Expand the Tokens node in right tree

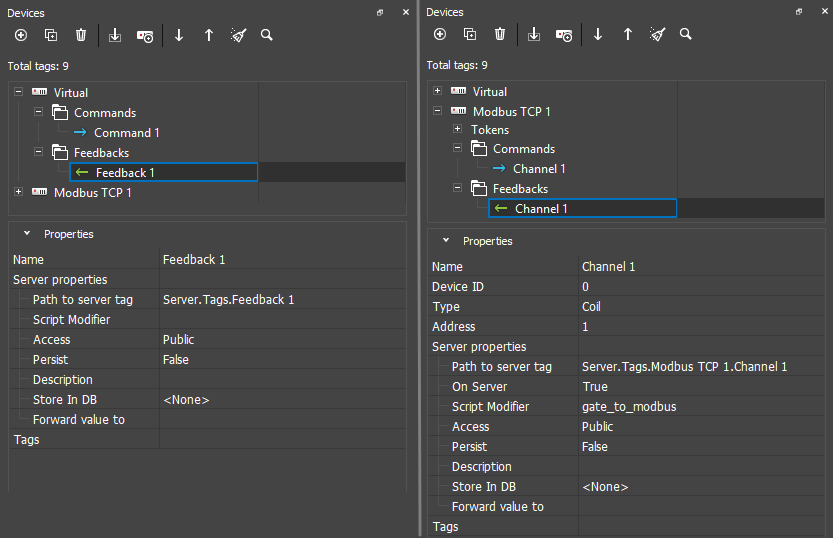[457, 130]
